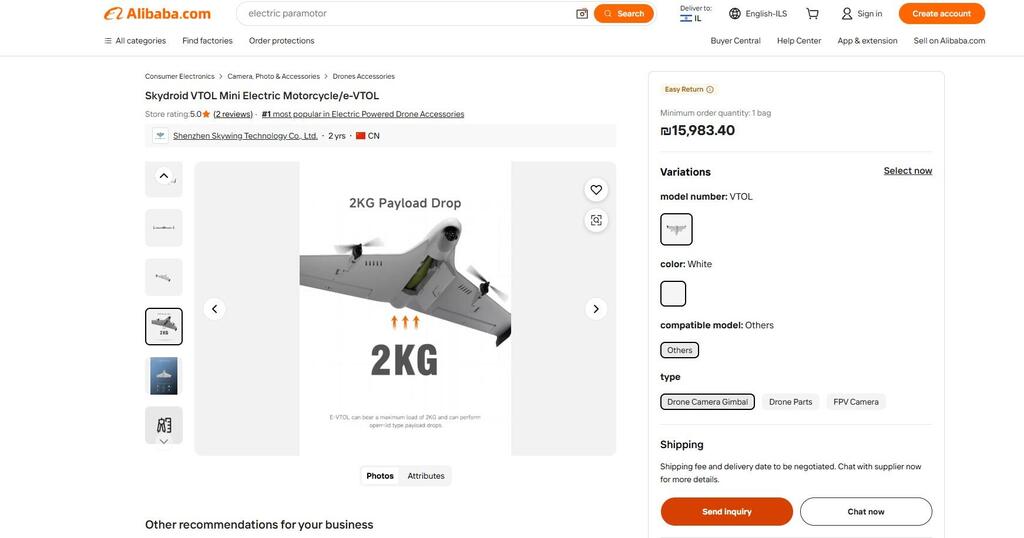
Task: Open the Find factories menu item
Action: coord(207,41)
